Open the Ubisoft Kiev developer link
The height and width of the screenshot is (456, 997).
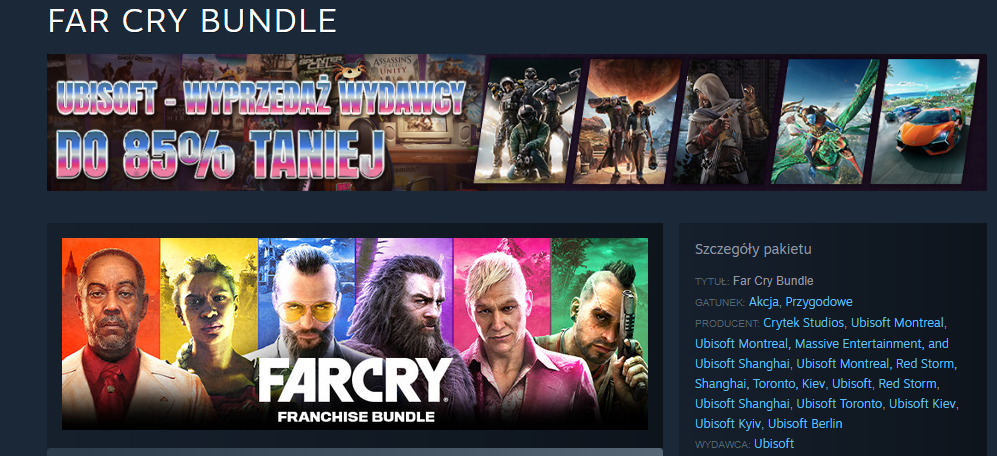[x=923, y=404]
